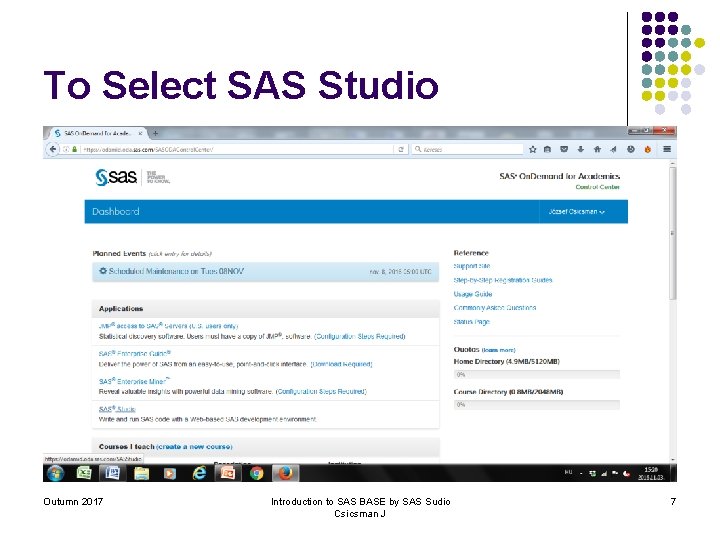The image size is (720, 540).
Task: Click the Dashboard heading
Action: (116, 212)
